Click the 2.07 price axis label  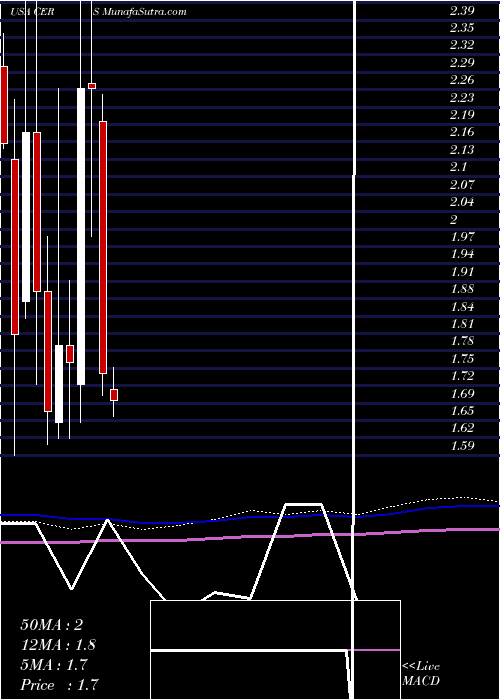462,184
